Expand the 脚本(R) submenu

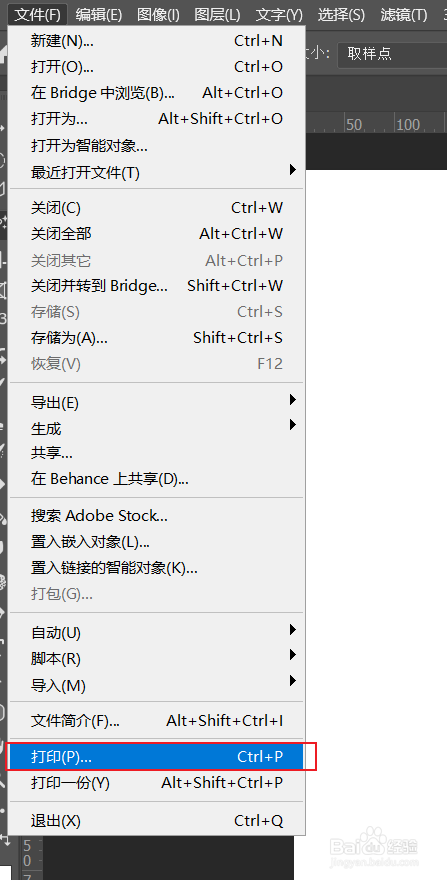pos(156,658)
